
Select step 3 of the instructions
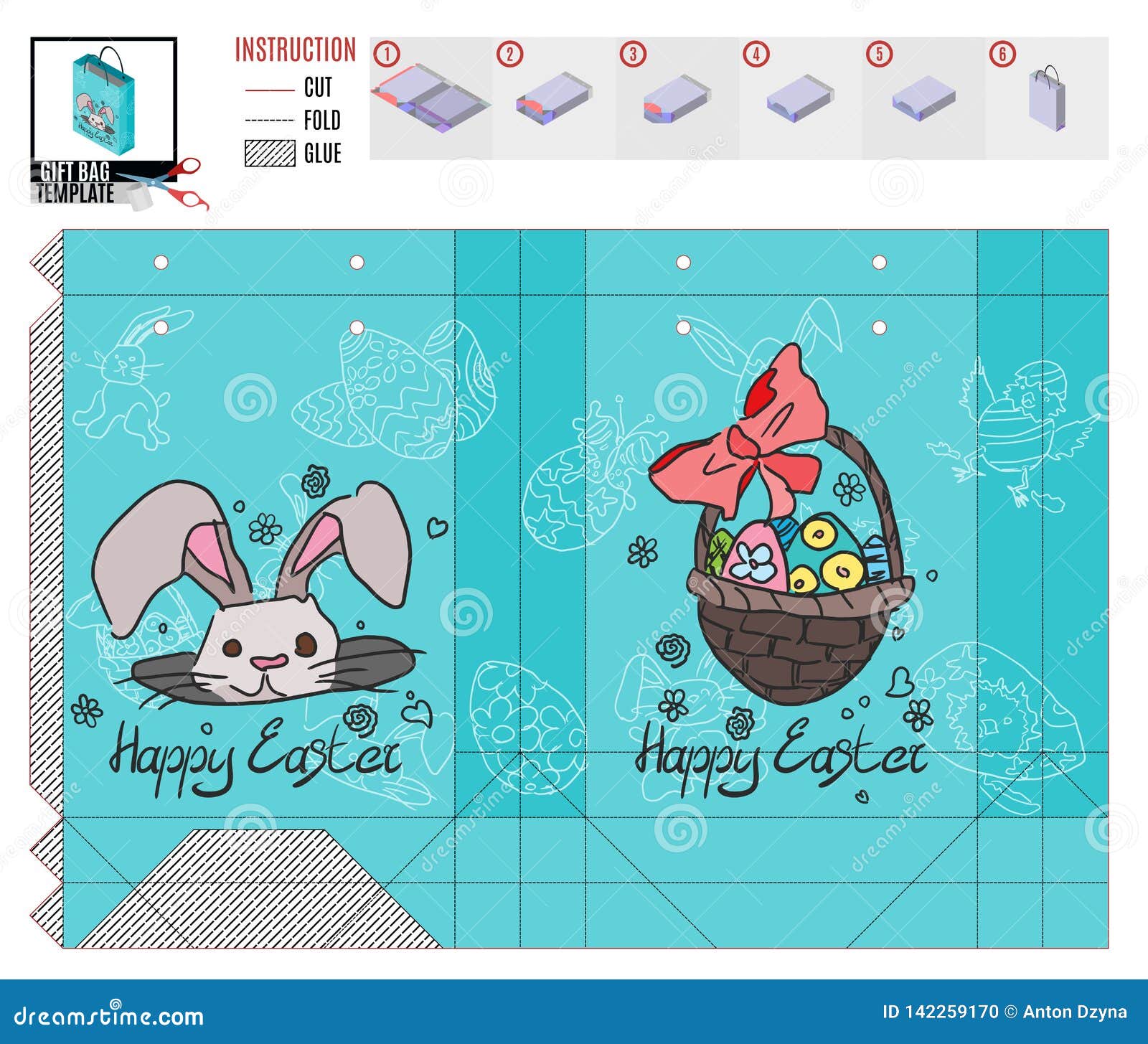coord(678,97)
